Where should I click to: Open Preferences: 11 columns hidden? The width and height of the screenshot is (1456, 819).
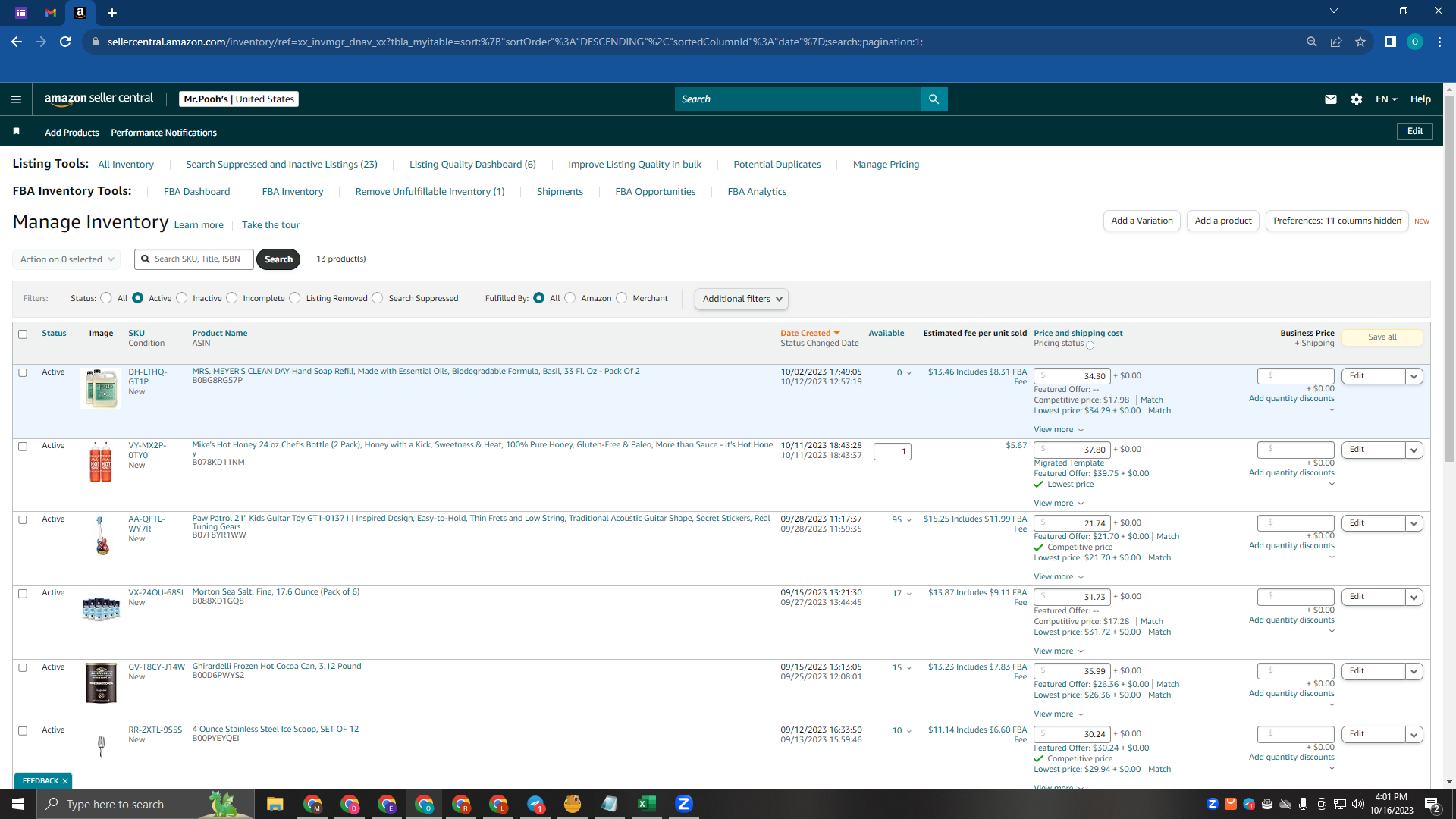coord(1337,221)
